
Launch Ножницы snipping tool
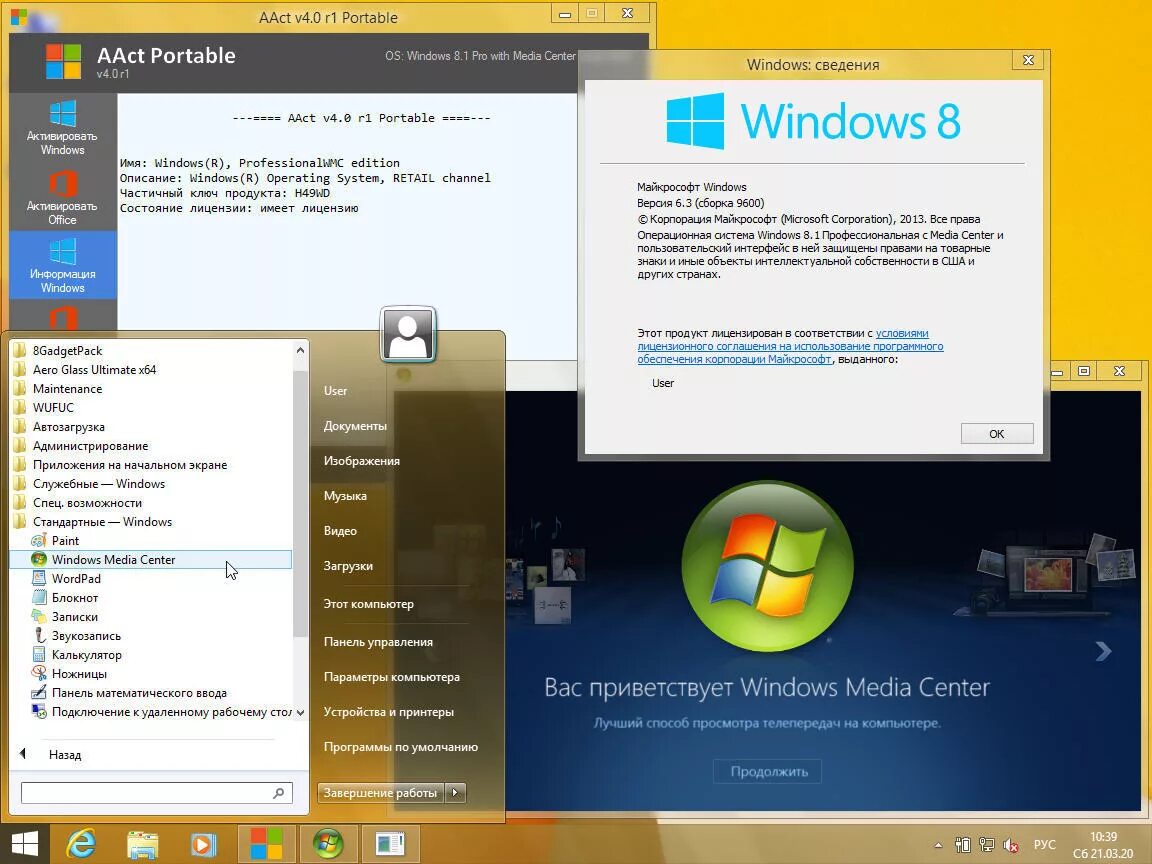(79, 674)
